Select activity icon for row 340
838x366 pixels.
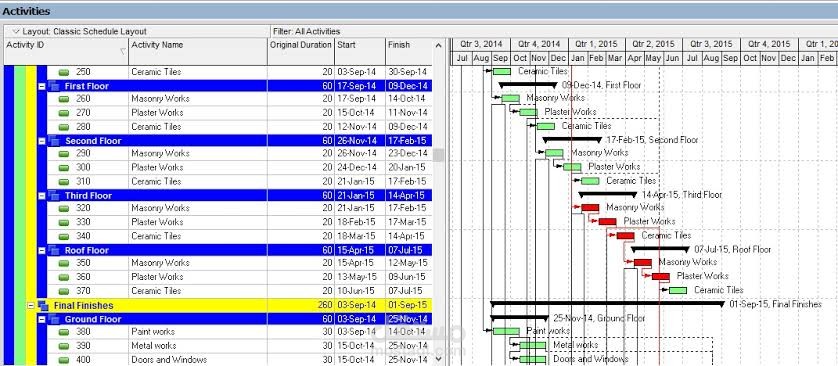(64, 236)
